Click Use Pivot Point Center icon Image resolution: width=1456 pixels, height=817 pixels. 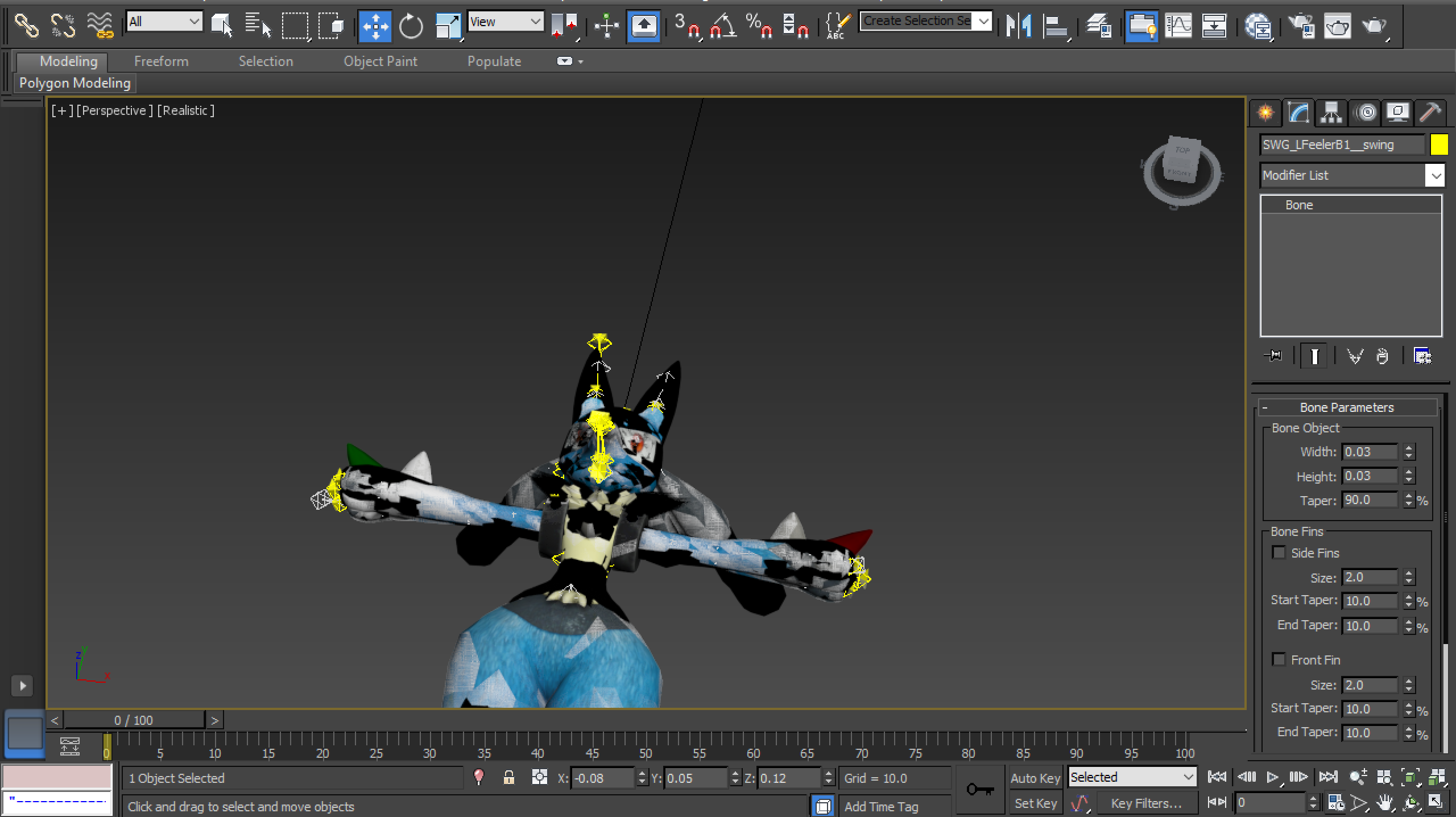coord(565,26)
